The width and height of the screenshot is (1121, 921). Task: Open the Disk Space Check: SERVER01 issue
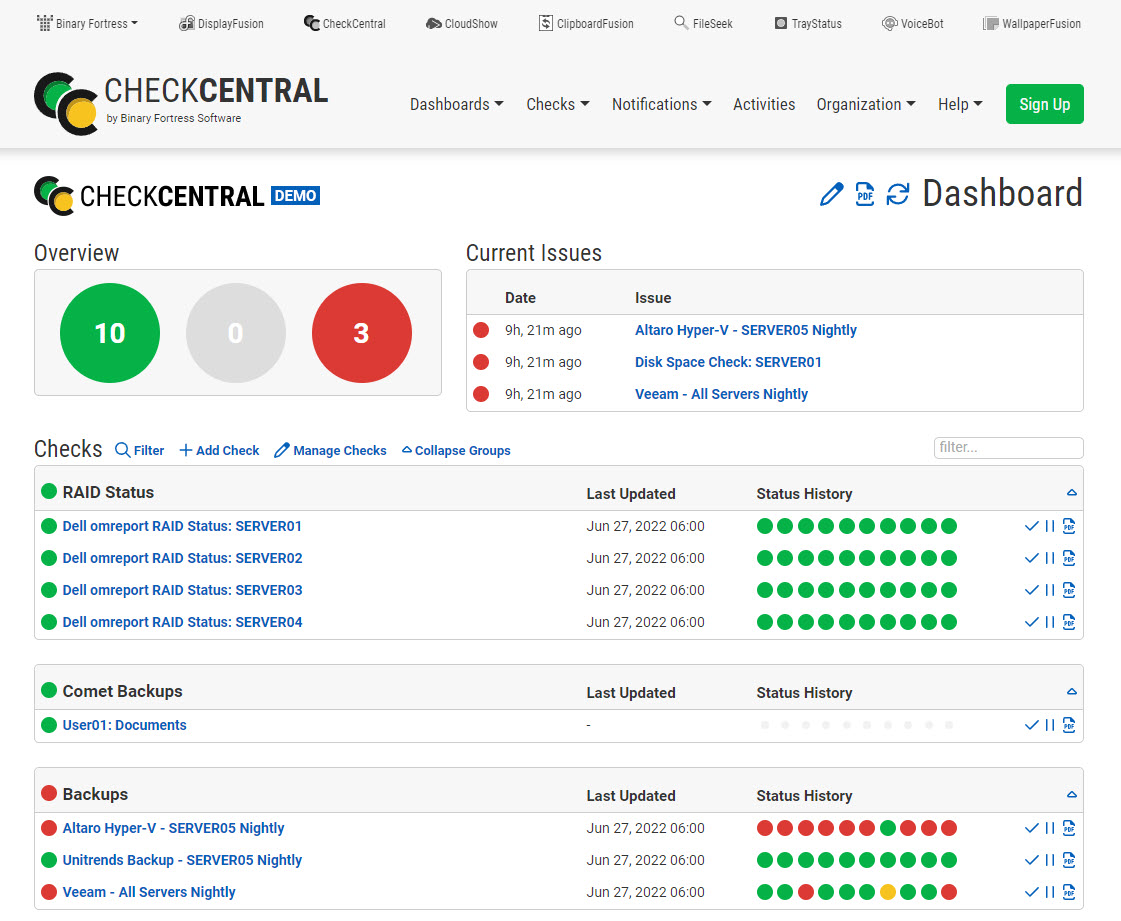point(728,362)
